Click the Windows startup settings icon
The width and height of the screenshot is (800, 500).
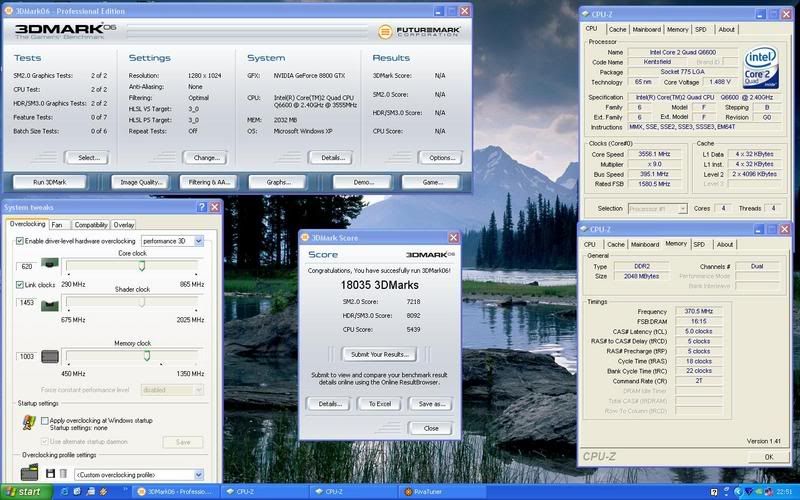pyautogui.click(x=29, y=424)
